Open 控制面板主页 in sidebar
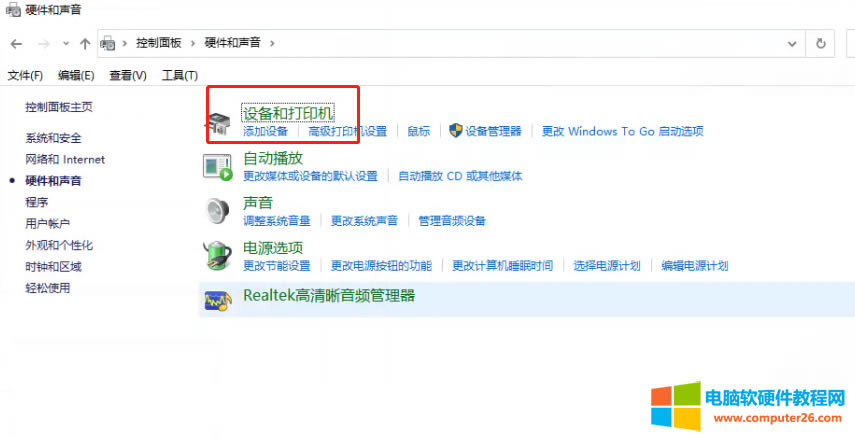This screenshot has height=438, width=855. click(x=59, y=107)
